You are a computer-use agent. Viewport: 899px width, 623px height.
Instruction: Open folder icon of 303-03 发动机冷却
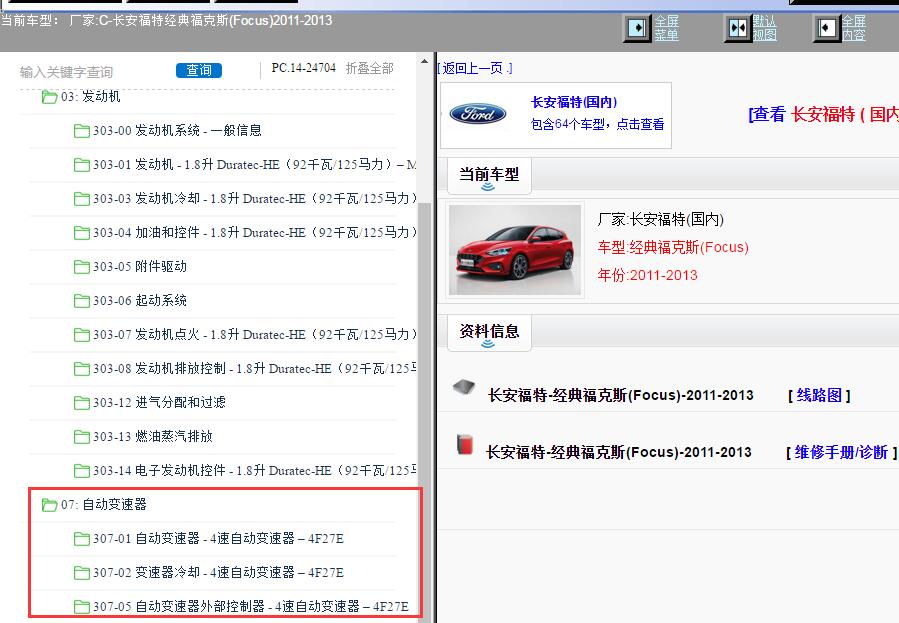tap(81, 199)
